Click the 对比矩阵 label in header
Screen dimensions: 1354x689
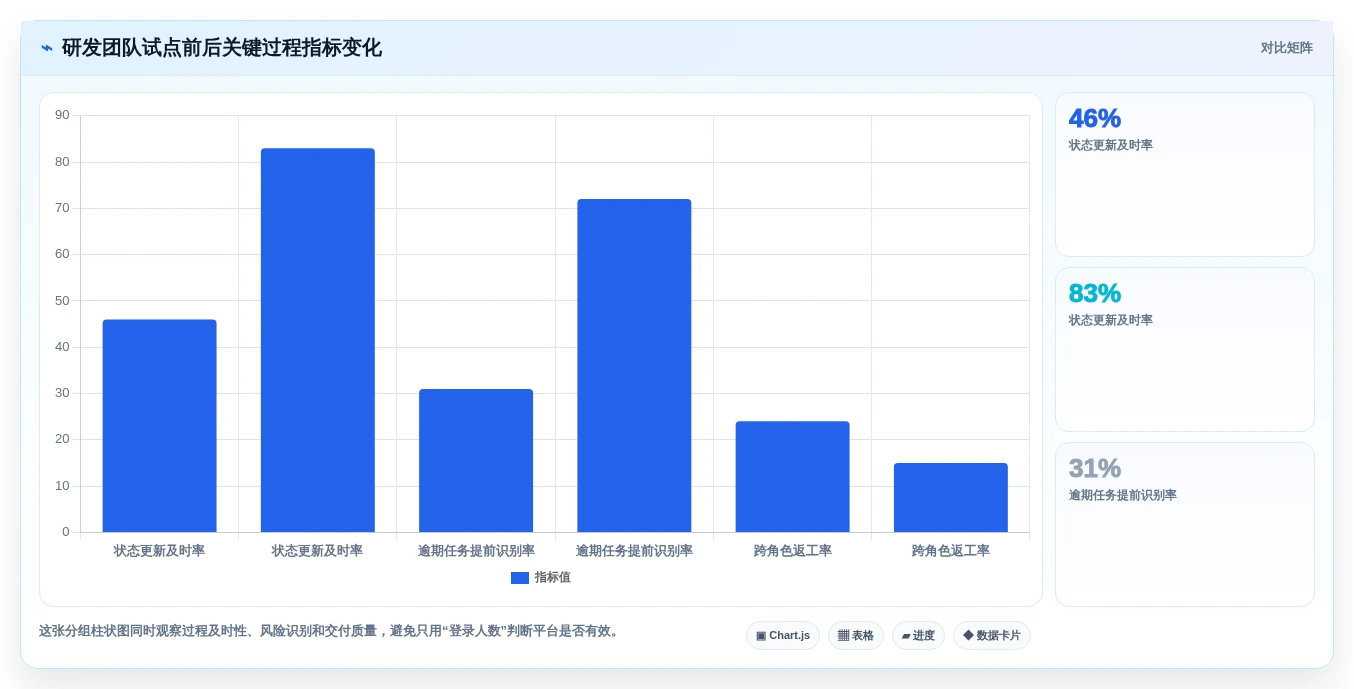[1287, 48]
